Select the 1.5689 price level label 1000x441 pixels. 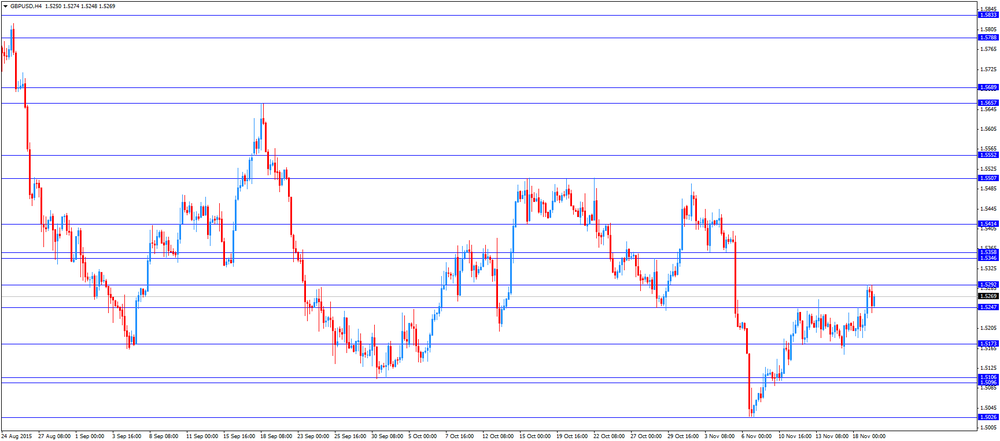coord(987,87)
